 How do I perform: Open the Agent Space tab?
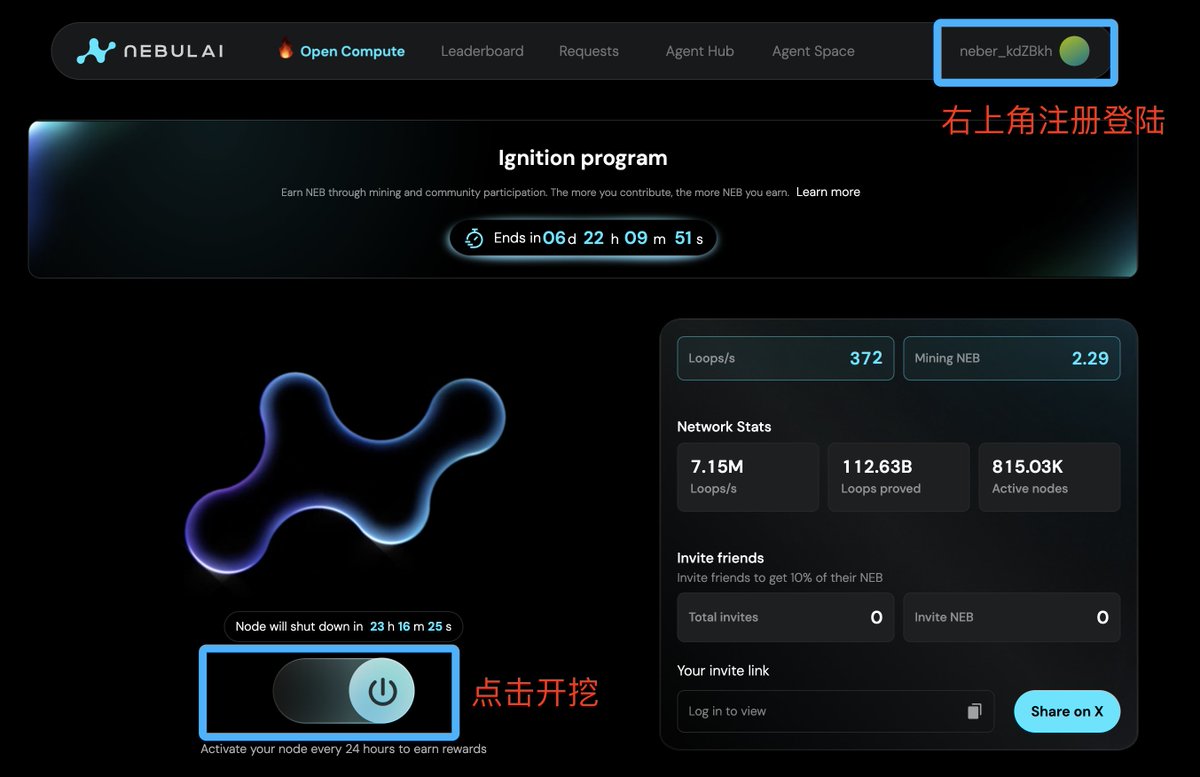[813, 51]
